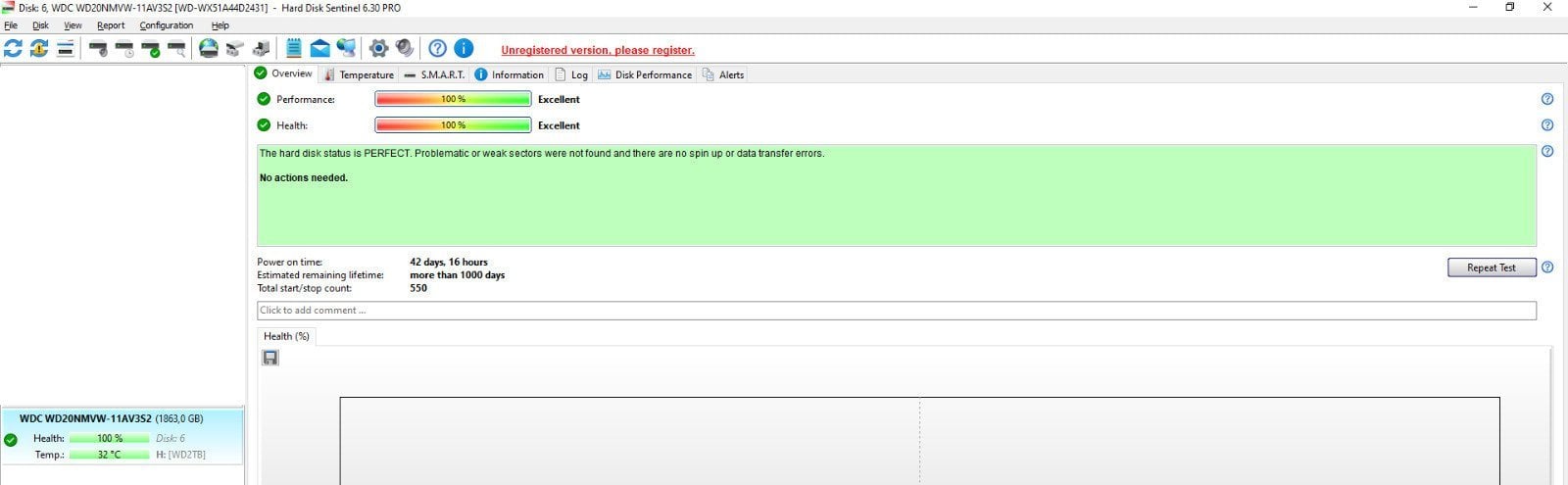Click the green check next to Performance label
The height and width of the screenshot is (485, 1568).
coord(264,99)
